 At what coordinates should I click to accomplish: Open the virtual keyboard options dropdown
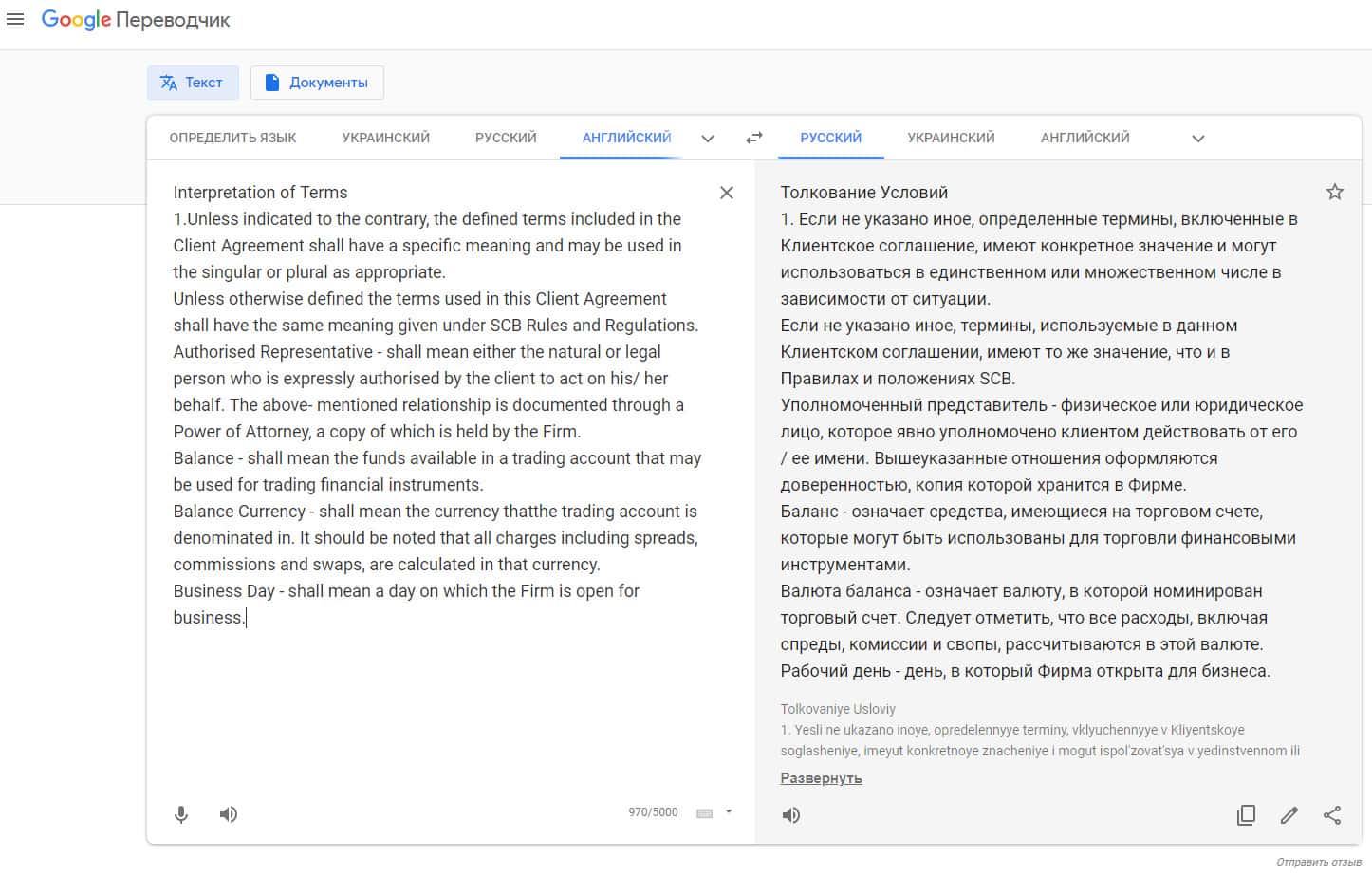click(729, 811)
